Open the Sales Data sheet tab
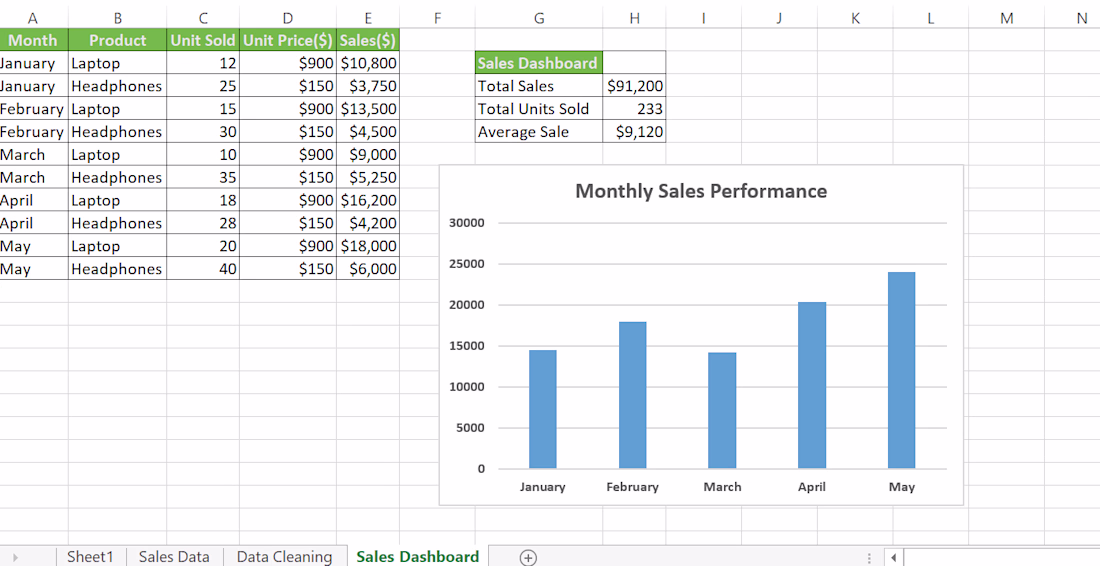This screenshot has width=1100, height=566. point(173,557)
